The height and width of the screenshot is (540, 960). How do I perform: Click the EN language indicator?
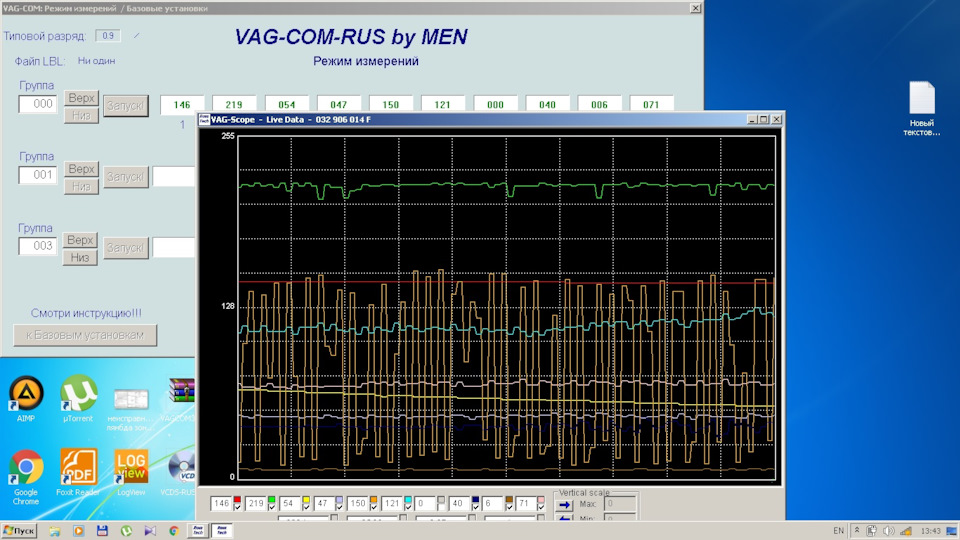point(838,531)
